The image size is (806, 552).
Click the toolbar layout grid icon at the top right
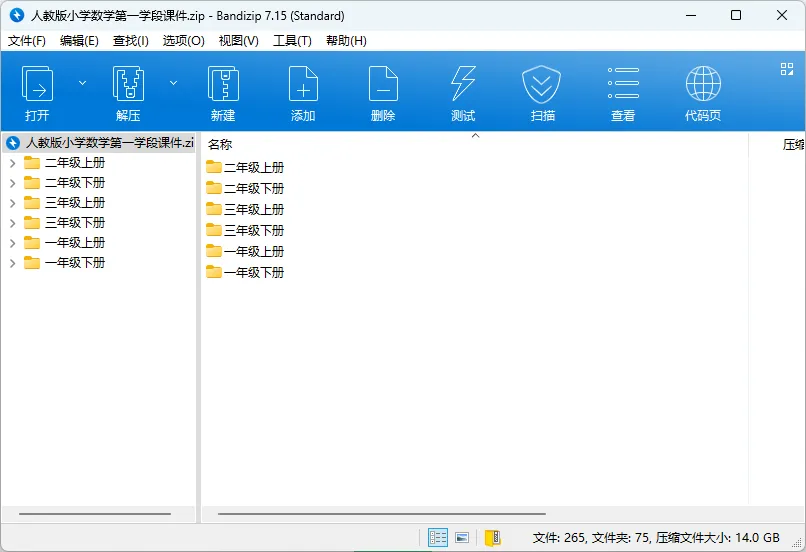786,69
